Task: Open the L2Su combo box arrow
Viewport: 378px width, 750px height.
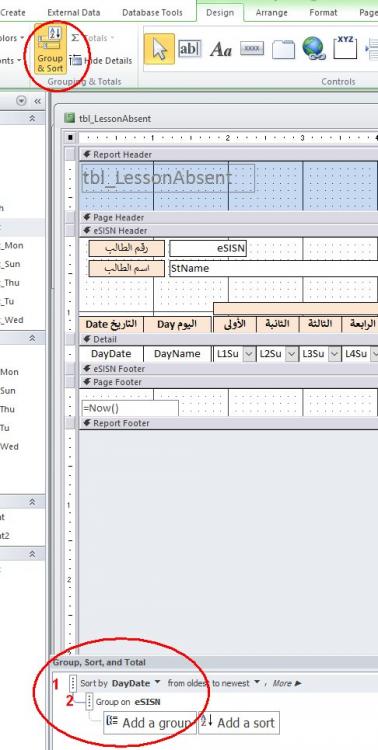Action: [291, 354]
